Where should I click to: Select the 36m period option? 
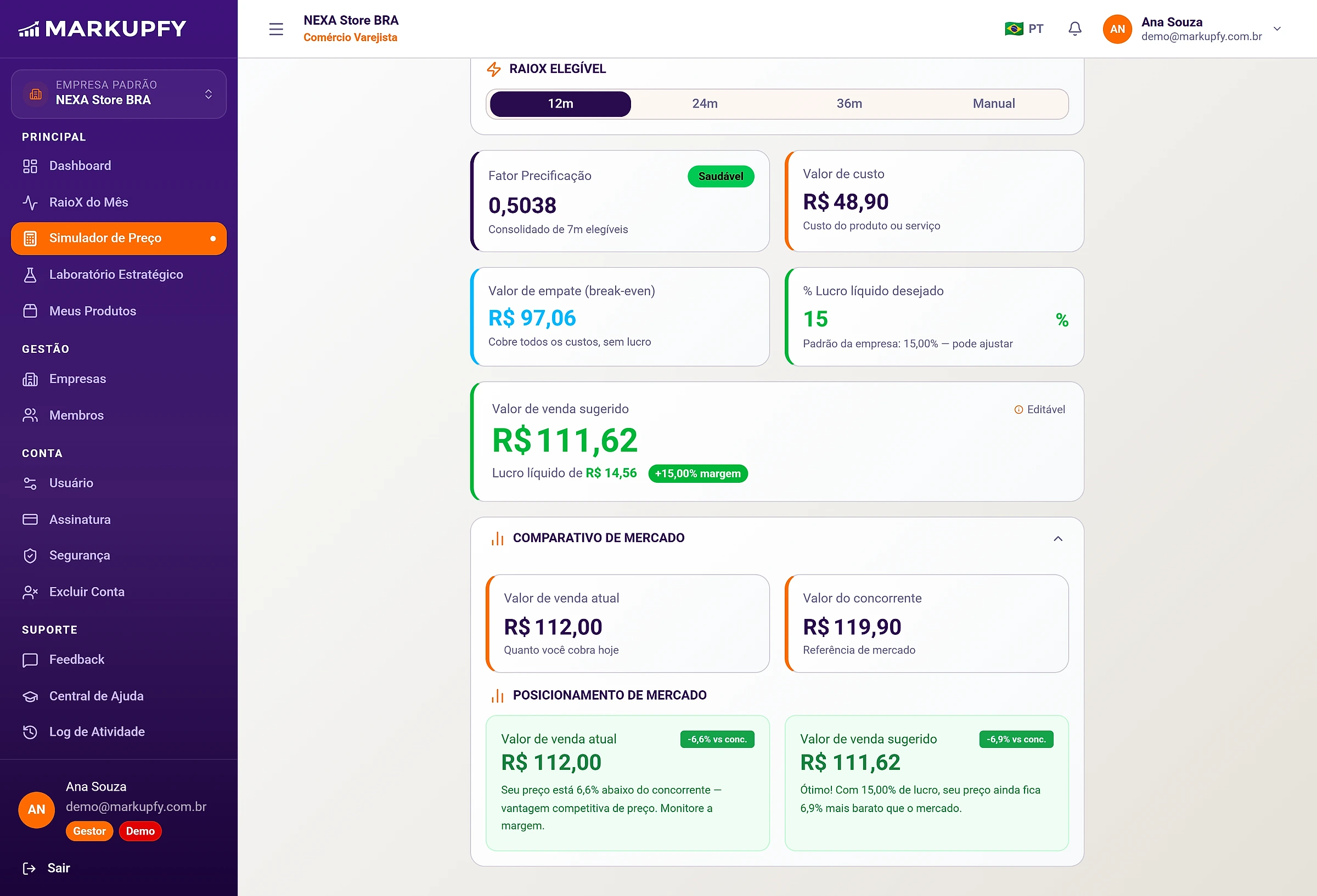coord(849,104)
